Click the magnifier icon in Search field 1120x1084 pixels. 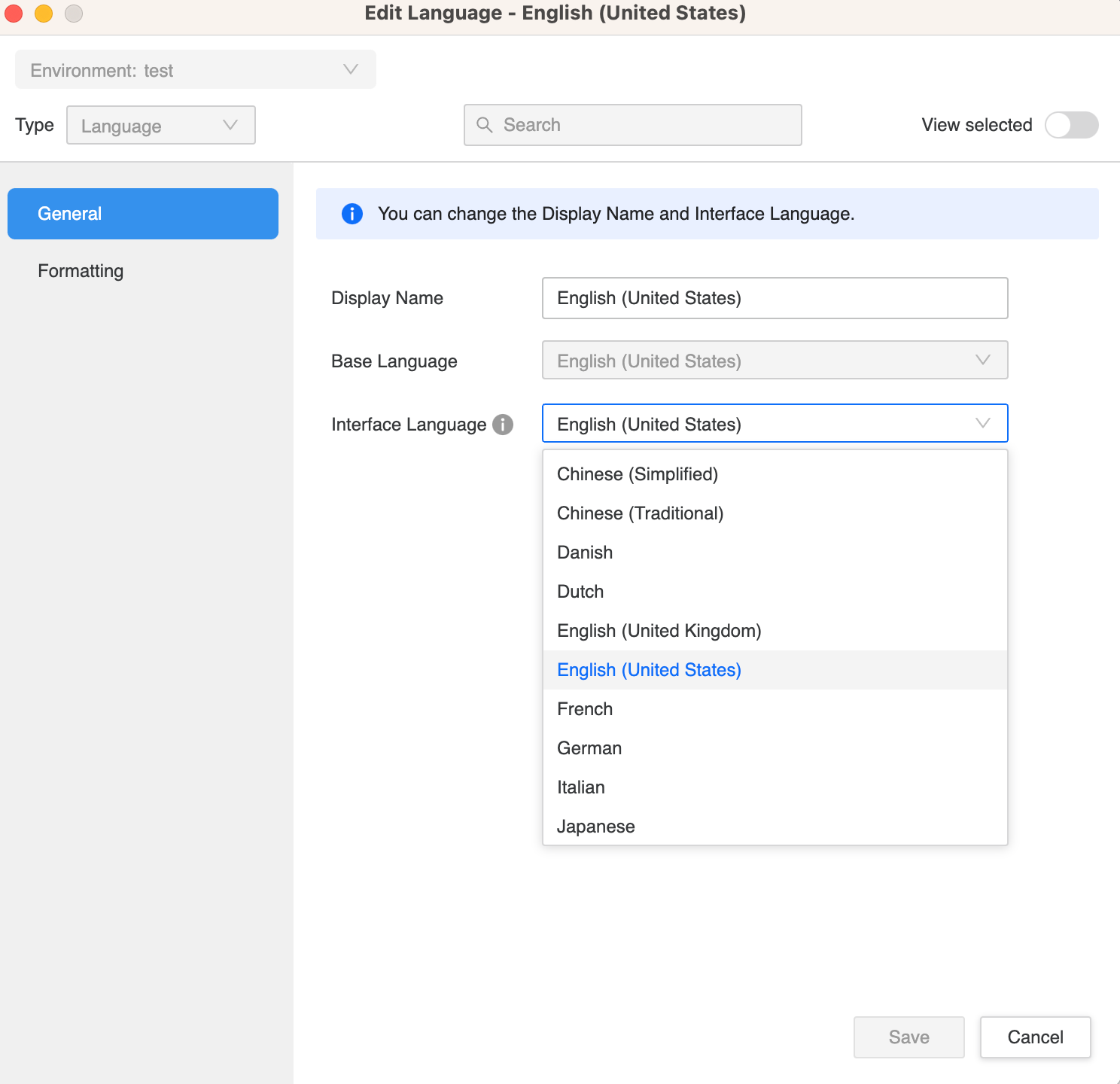[485, 125]
